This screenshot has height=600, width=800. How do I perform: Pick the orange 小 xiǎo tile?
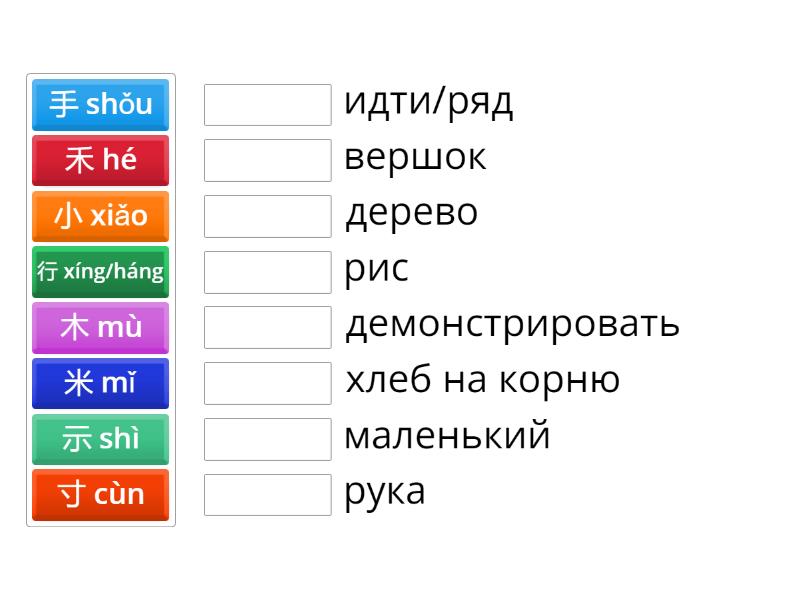point(100,216)
